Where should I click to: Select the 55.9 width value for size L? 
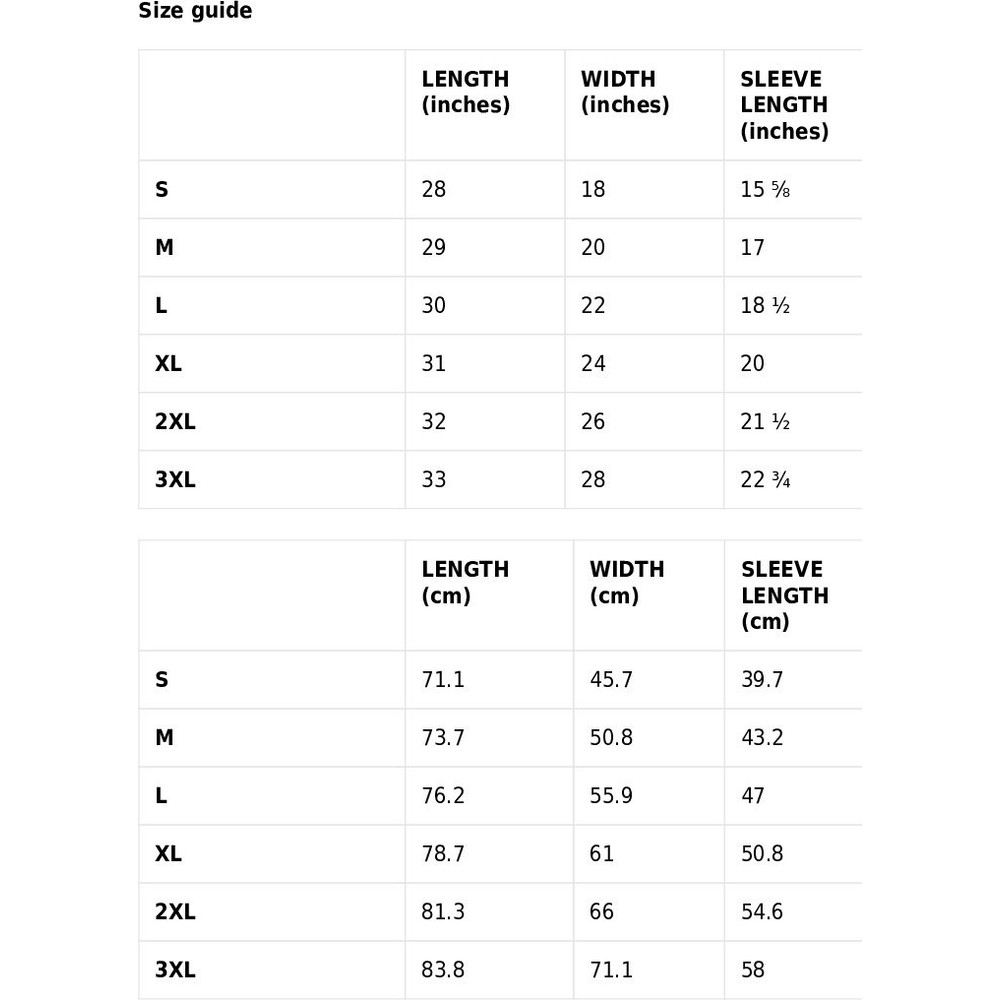[611, 796]
